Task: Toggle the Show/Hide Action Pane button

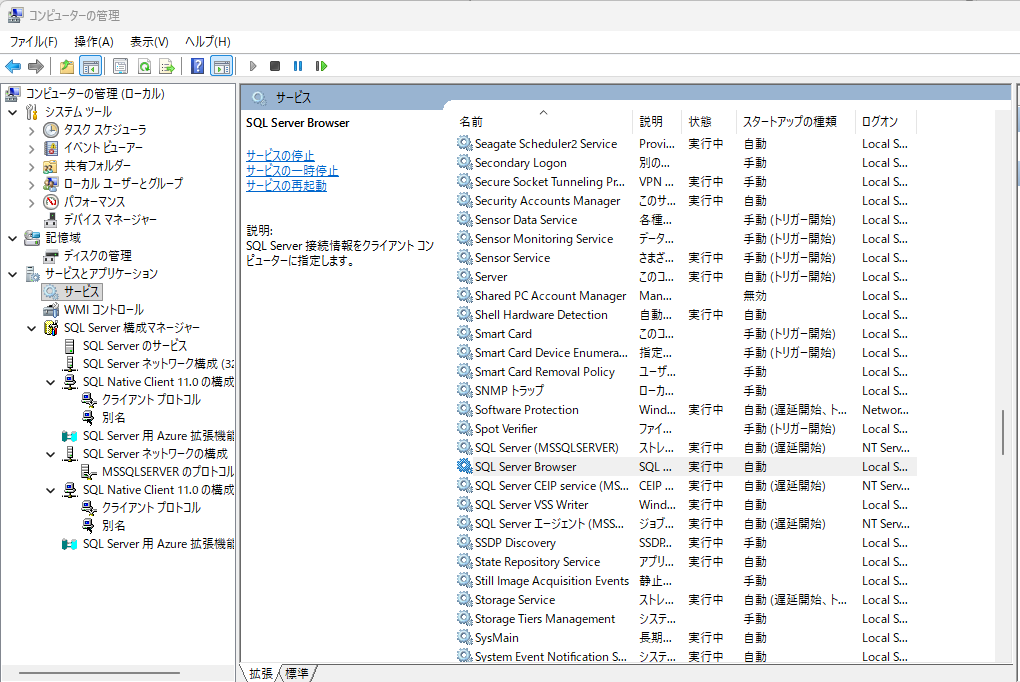Action: [x=221, y=66]
